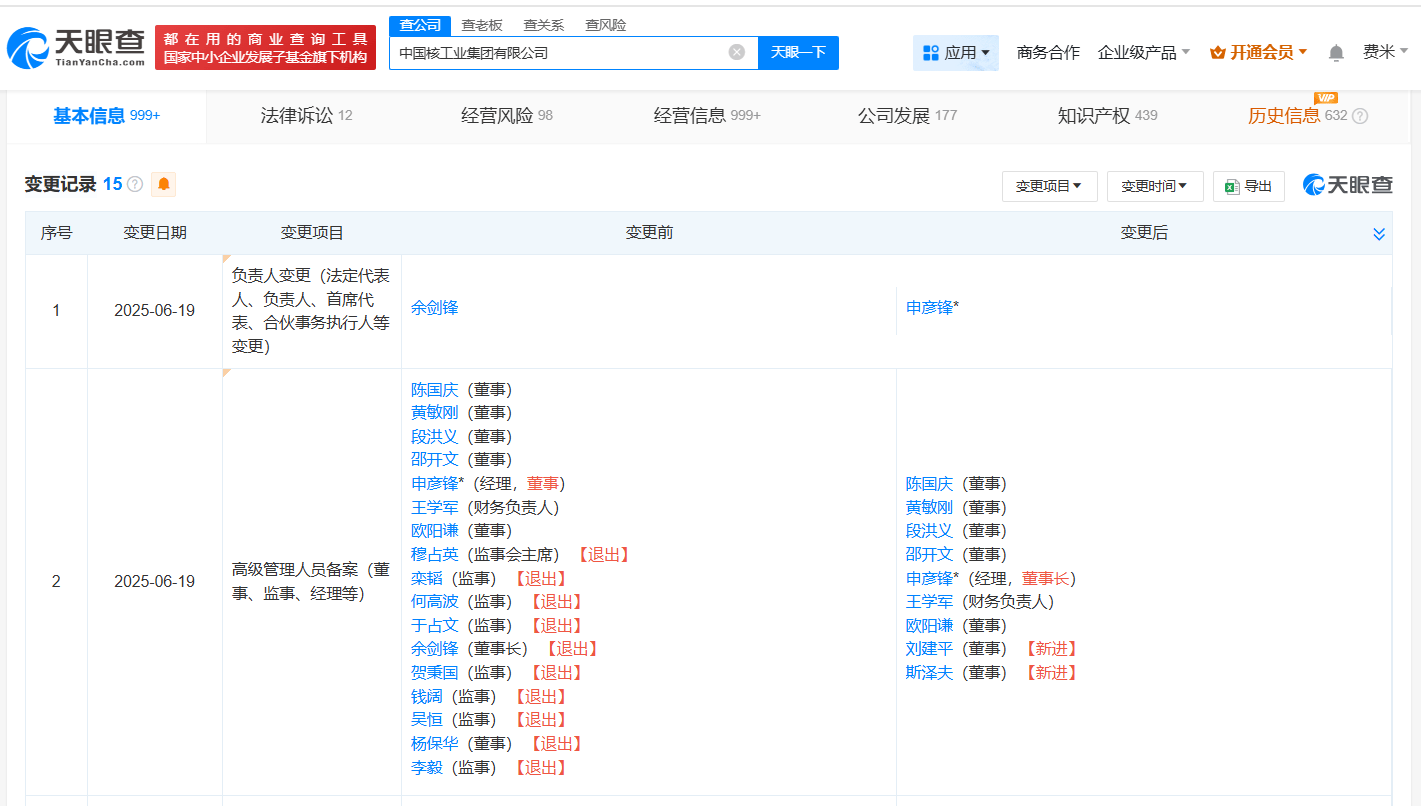The image size is (1421, 806).
Task: Open 李毅 (监事) profile link
Action: (x=427, y=768)
